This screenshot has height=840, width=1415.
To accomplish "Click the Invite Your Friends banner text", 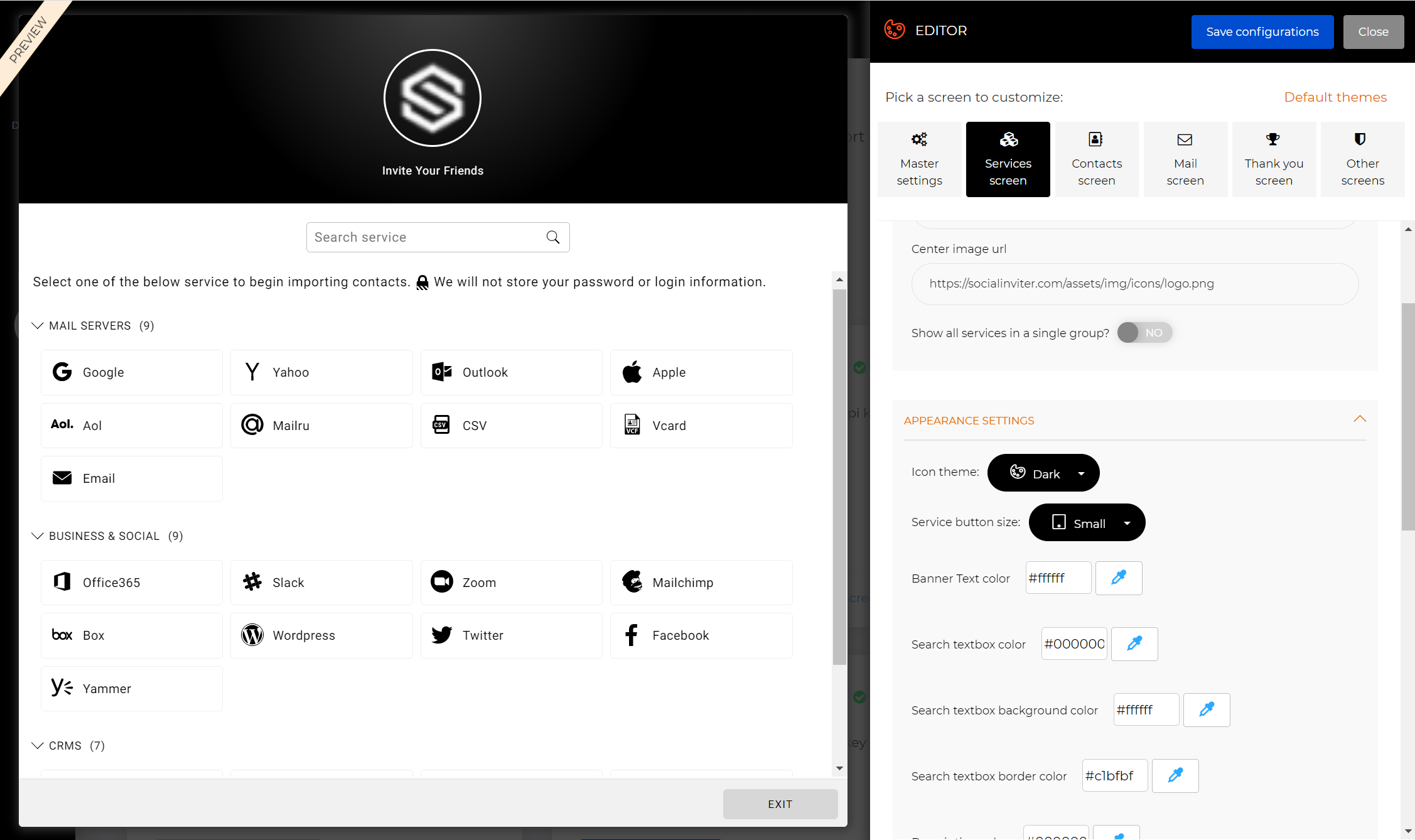I will [x=433, y=171].
